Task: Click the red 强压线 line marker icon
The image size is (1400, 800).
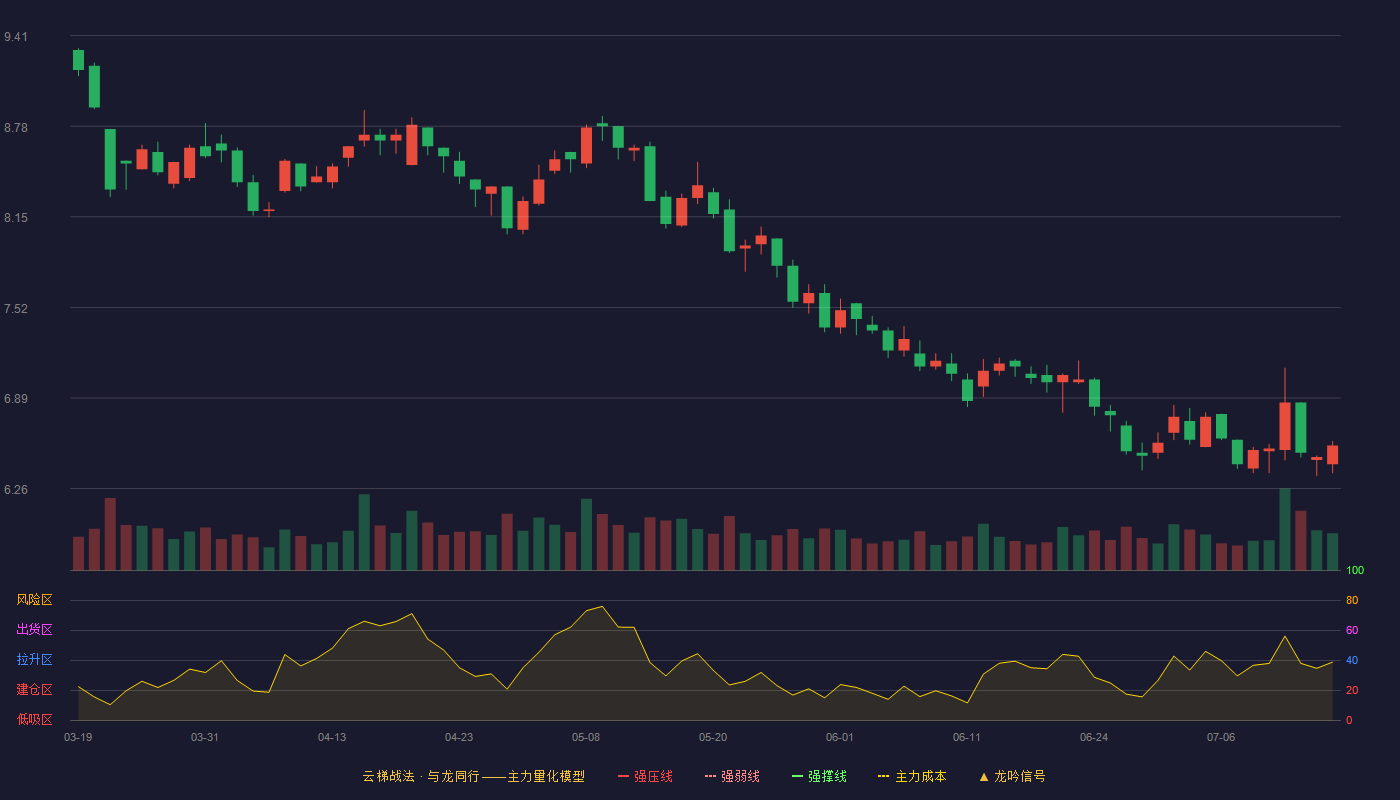Action: tap(623, 776)
